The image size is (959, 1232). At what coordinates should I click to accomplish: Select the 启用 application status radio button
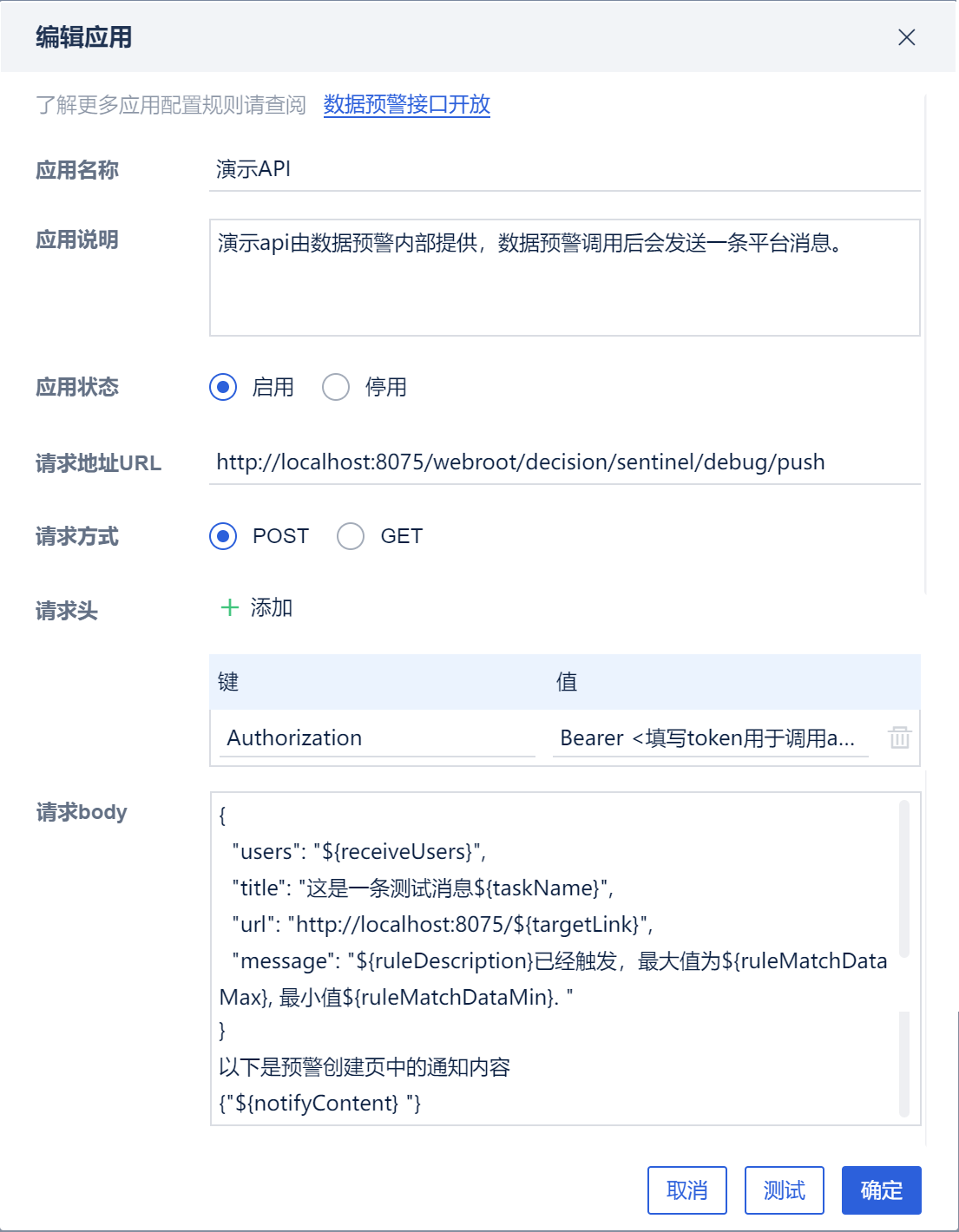224,387
